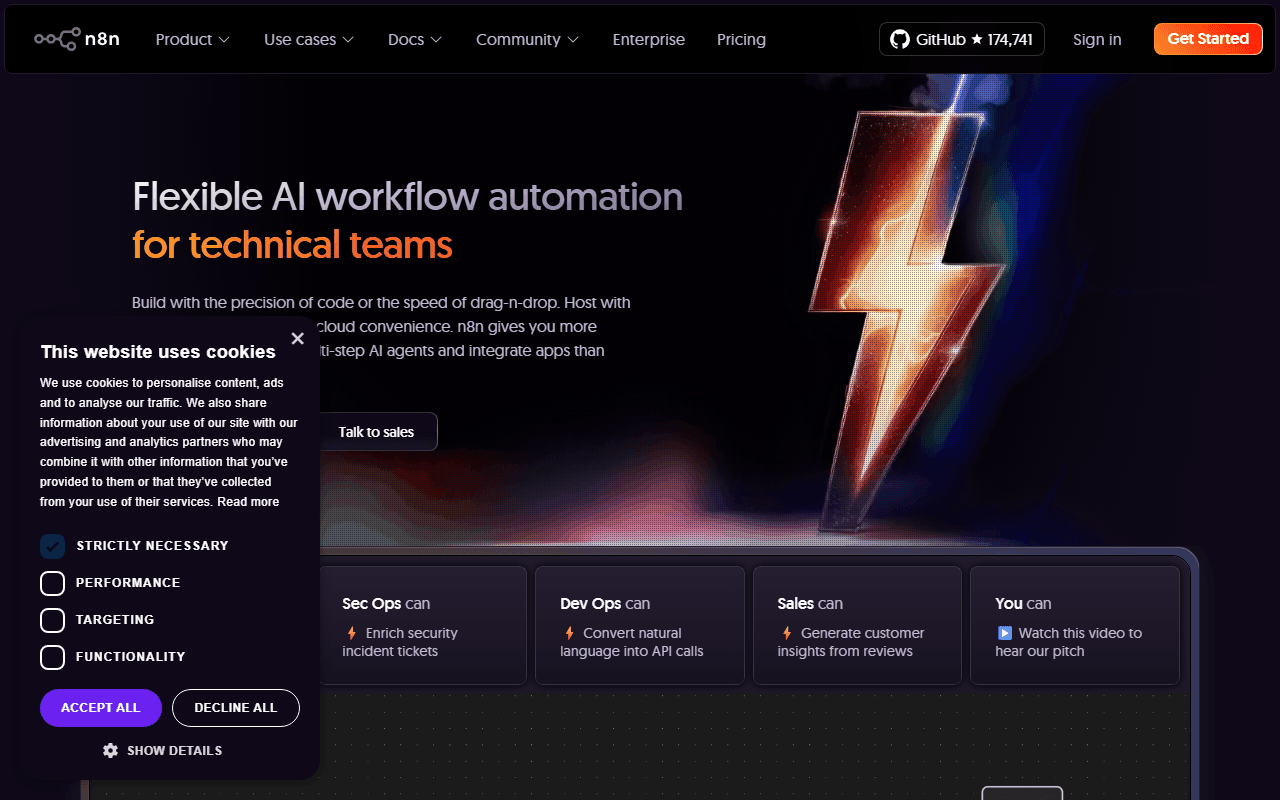Click Talk to sales
The image size is (1280, 800).
[x=375, y=431]
